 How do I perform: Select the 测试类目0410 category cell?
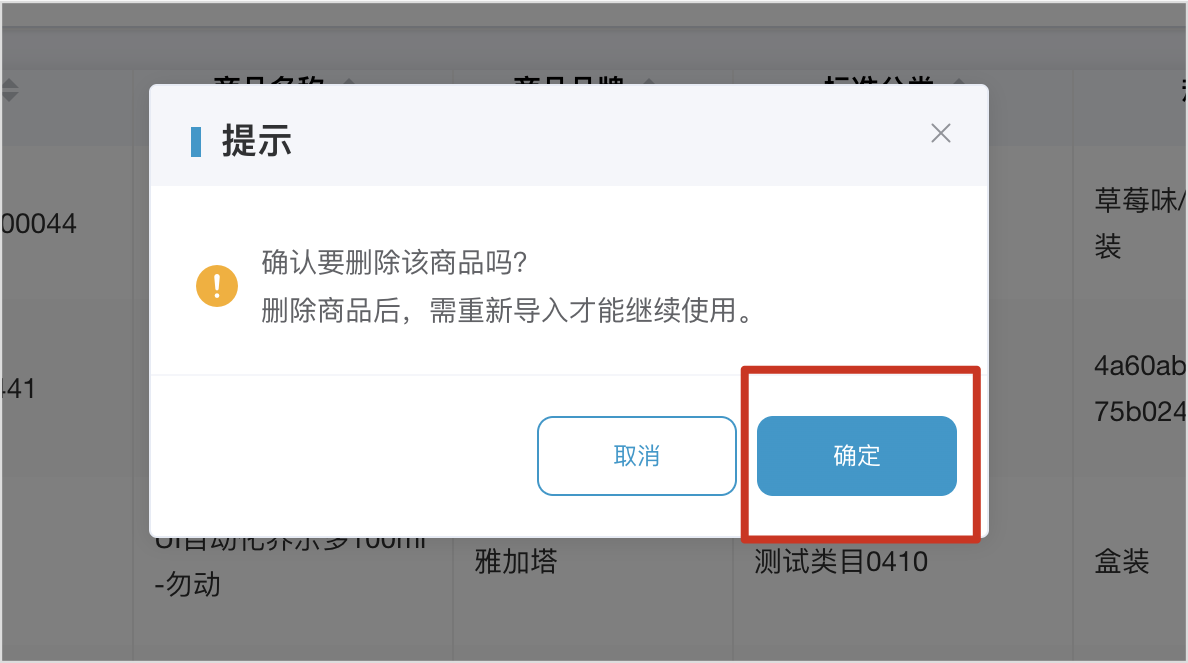[840, 561]
